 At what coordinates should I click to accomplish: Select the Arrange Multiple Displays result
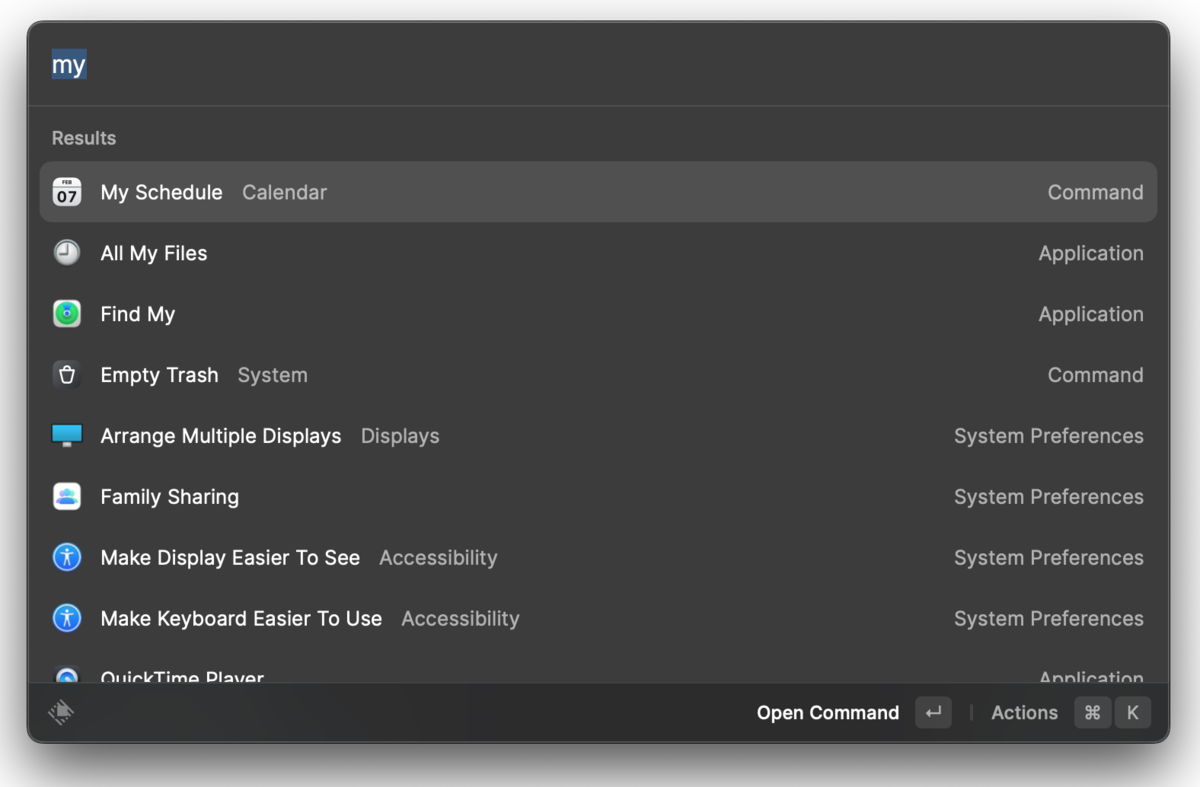(x=598, y=436)
